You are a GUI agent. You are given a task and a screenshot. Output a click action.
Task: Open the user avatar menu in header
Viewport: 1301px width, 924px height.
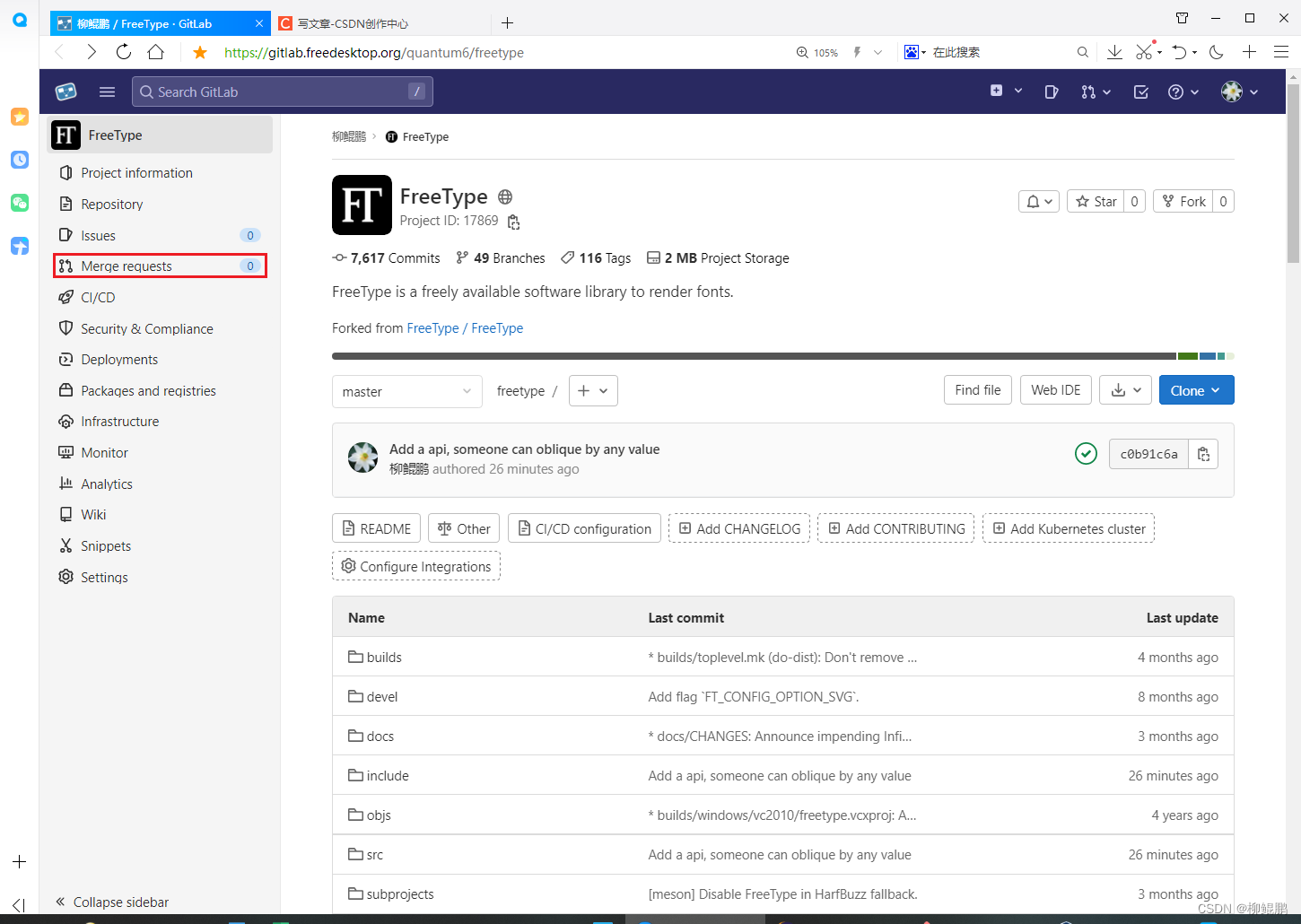[x=1240, y=92]
